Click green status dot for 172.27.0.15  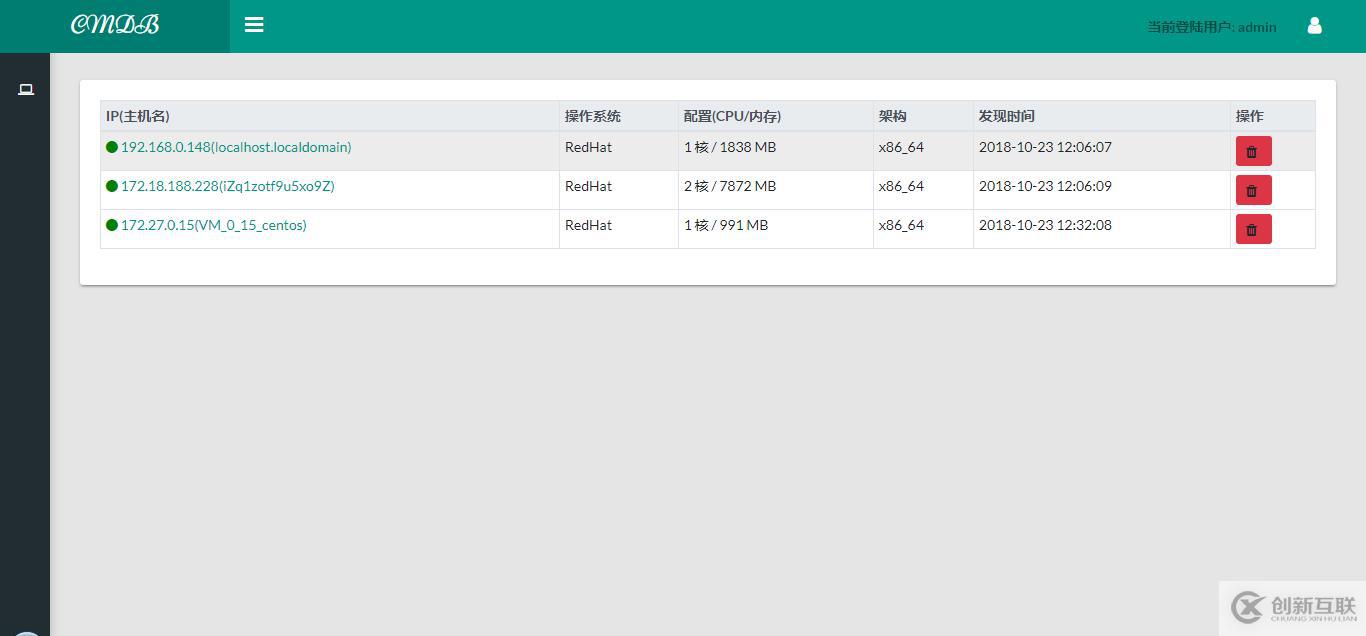(112, 225)
